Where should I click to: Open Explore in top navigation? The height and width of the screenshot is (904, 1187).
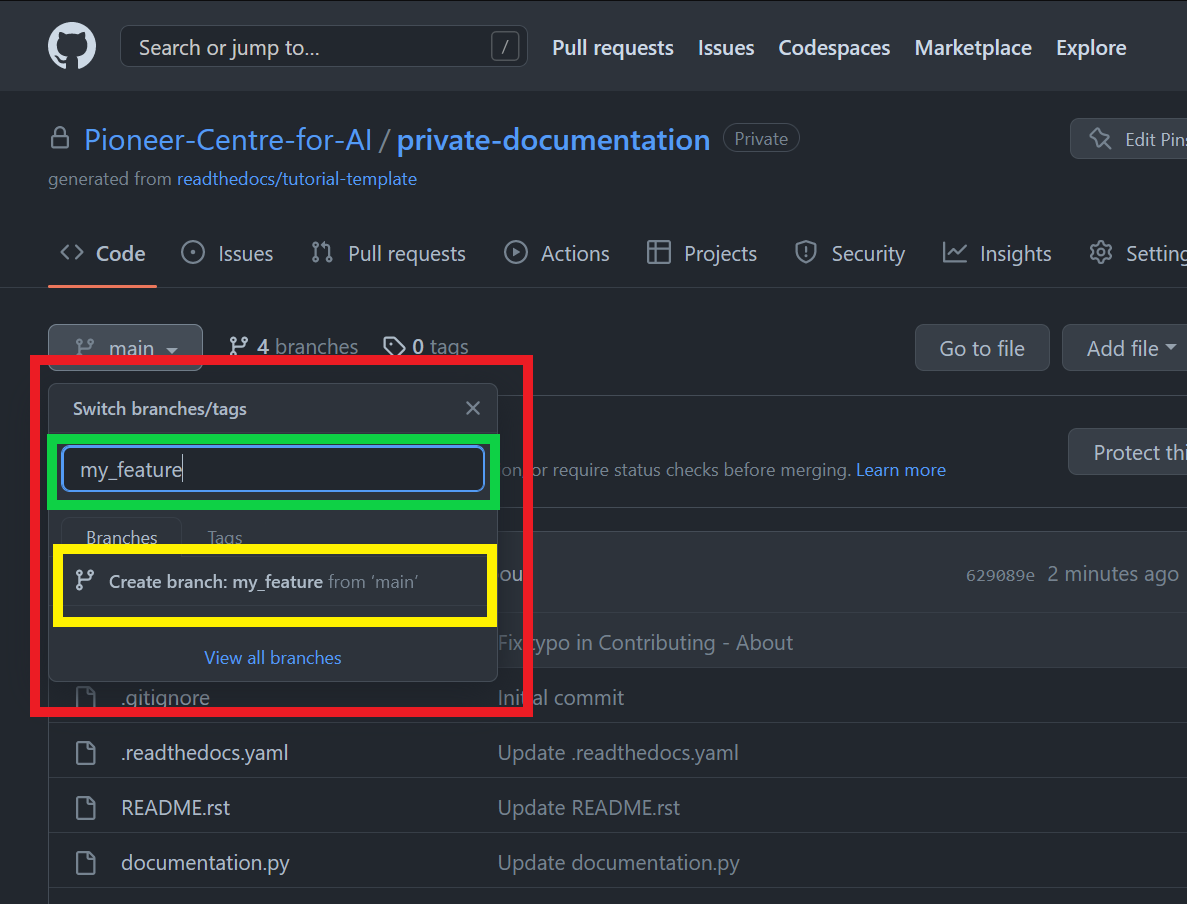coord(1091,48)
